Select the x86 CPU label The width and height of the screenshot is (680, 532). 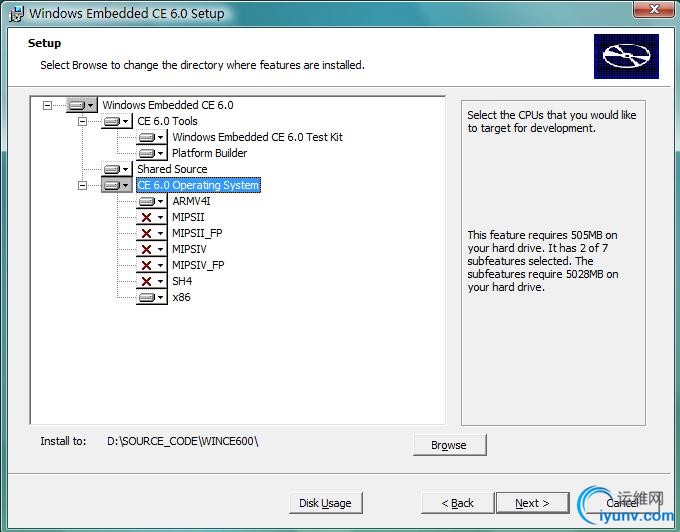click(x=181, y=297)
